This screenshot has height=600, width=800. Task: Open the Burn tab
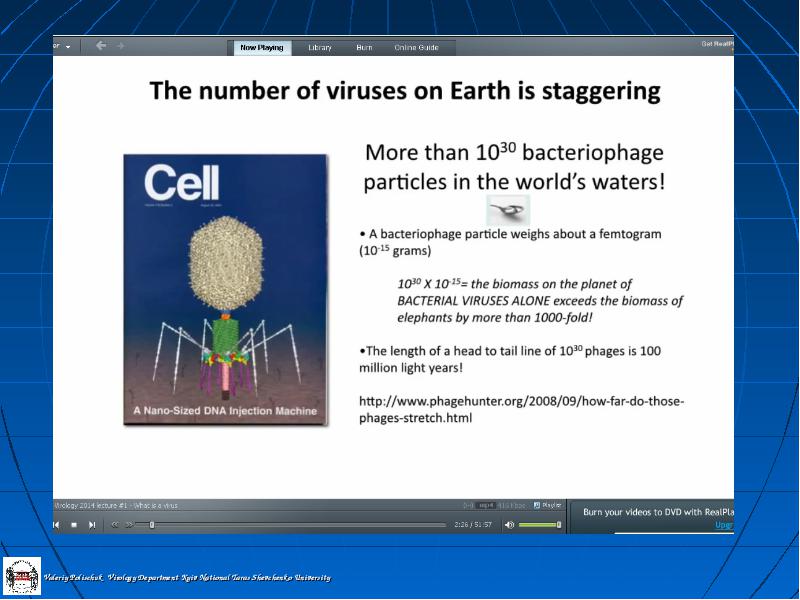point(364,47)
